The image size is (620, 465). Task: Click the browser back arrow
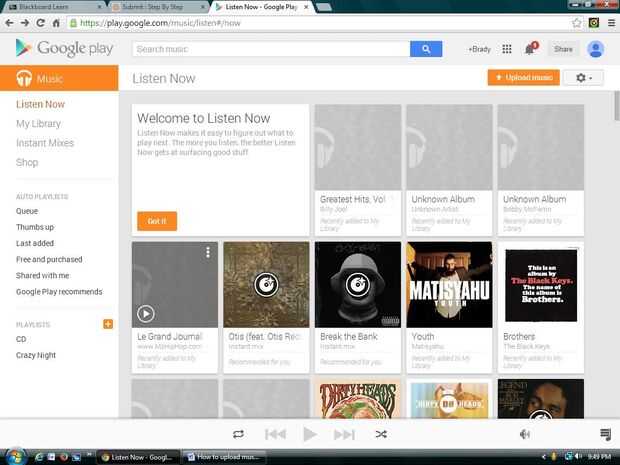9,23
